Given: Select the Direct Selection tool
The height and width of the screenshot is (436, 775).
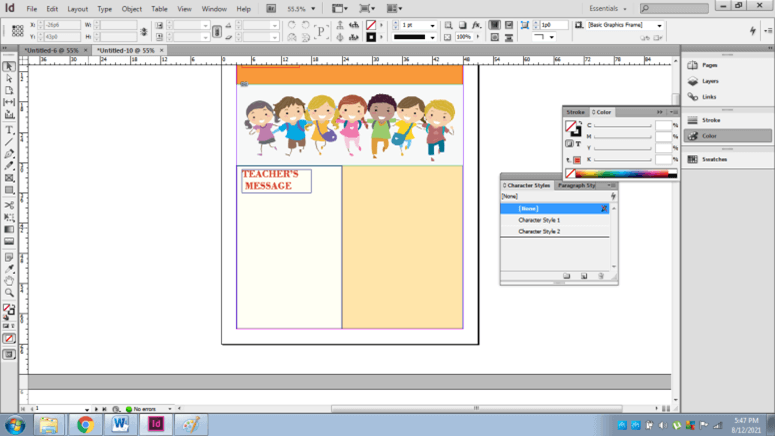Looking at the screenshot, I should tap(9, 78).
